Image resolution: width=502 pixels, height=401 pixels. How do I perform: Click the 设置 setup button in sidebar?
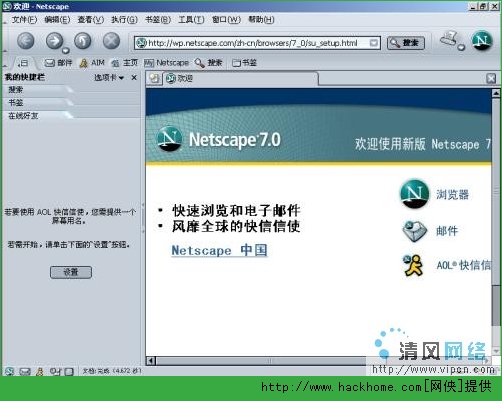[71, 272]
